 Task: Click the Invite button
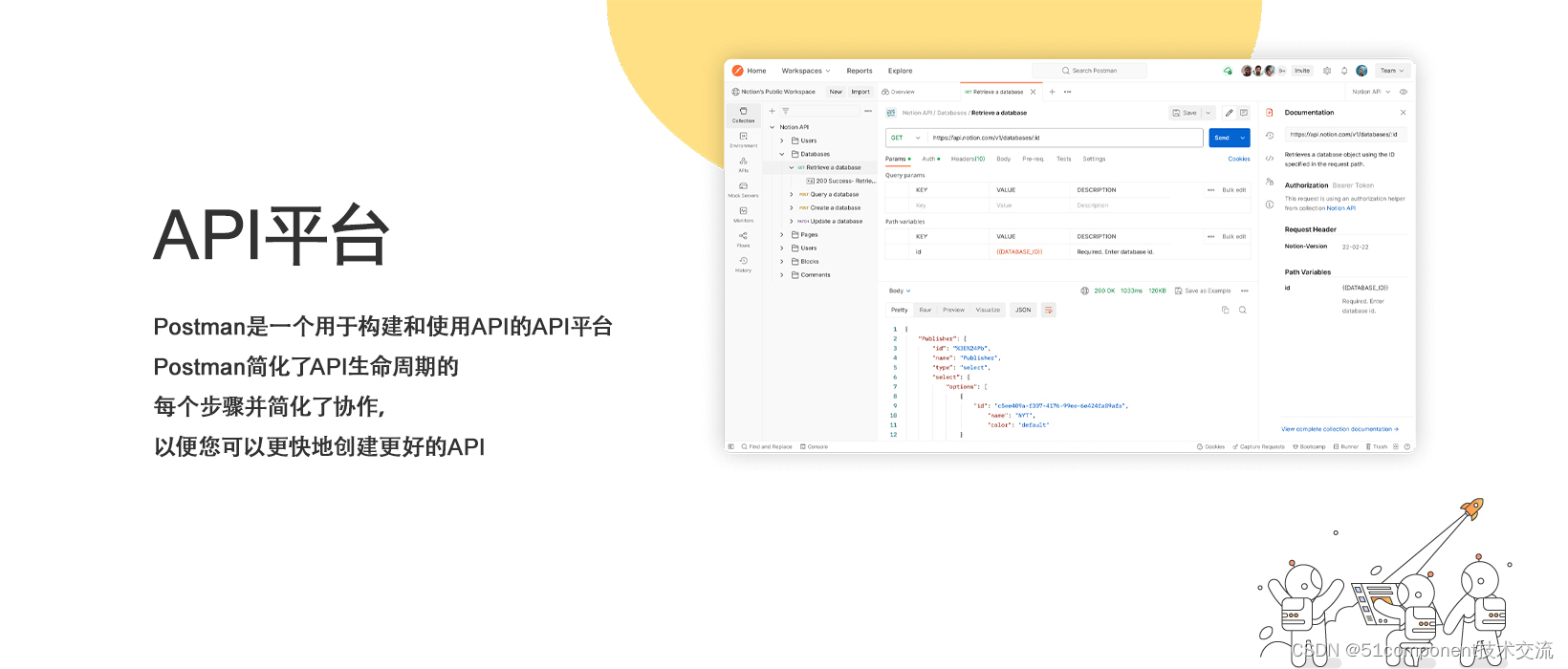point(1302,71)
